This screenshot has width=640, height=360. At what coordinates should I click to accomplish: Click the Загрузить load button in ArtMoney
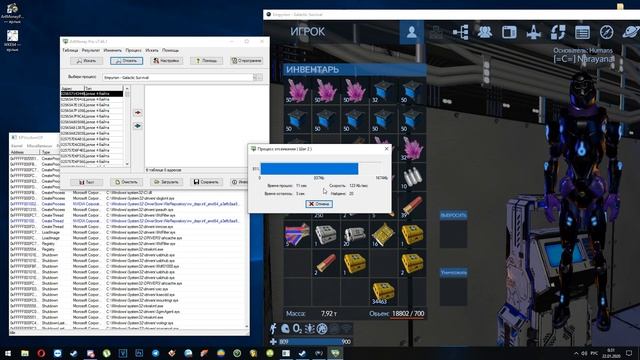[166, 182]
